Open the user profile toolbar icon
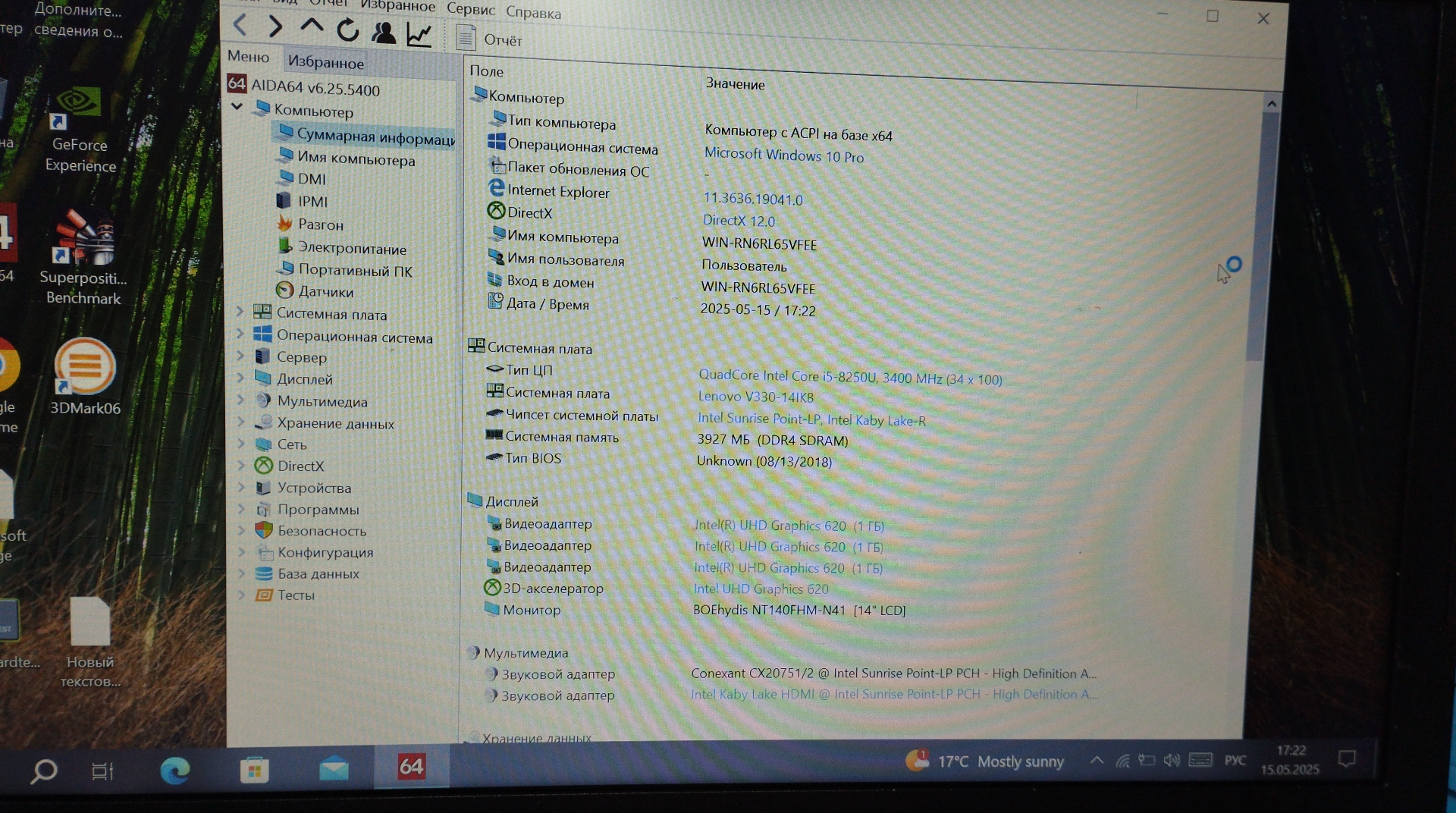 pos(384,32)
